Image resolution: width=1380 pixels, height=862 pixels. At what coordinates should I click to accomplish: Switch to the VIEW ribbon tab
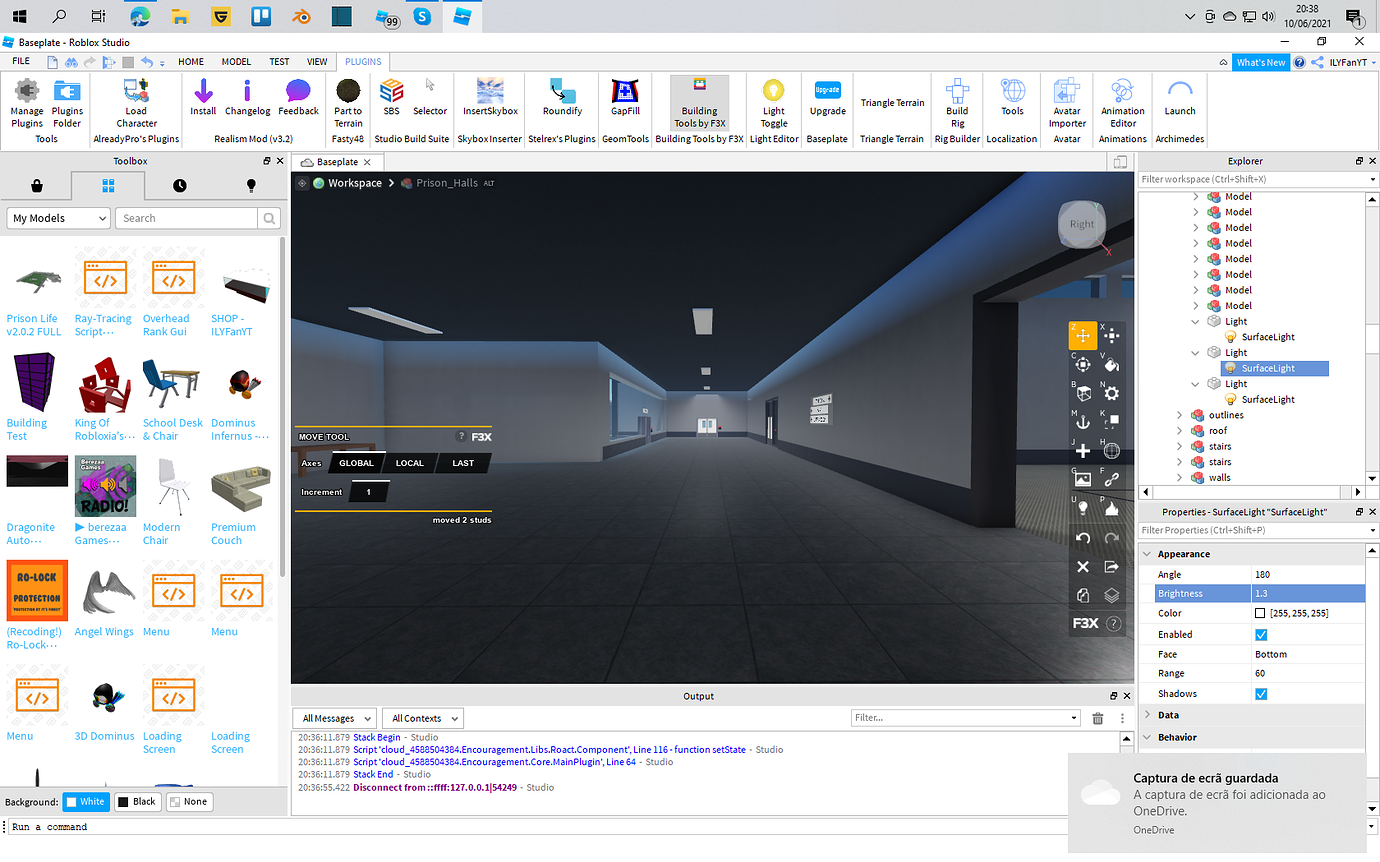pos(317,62)
